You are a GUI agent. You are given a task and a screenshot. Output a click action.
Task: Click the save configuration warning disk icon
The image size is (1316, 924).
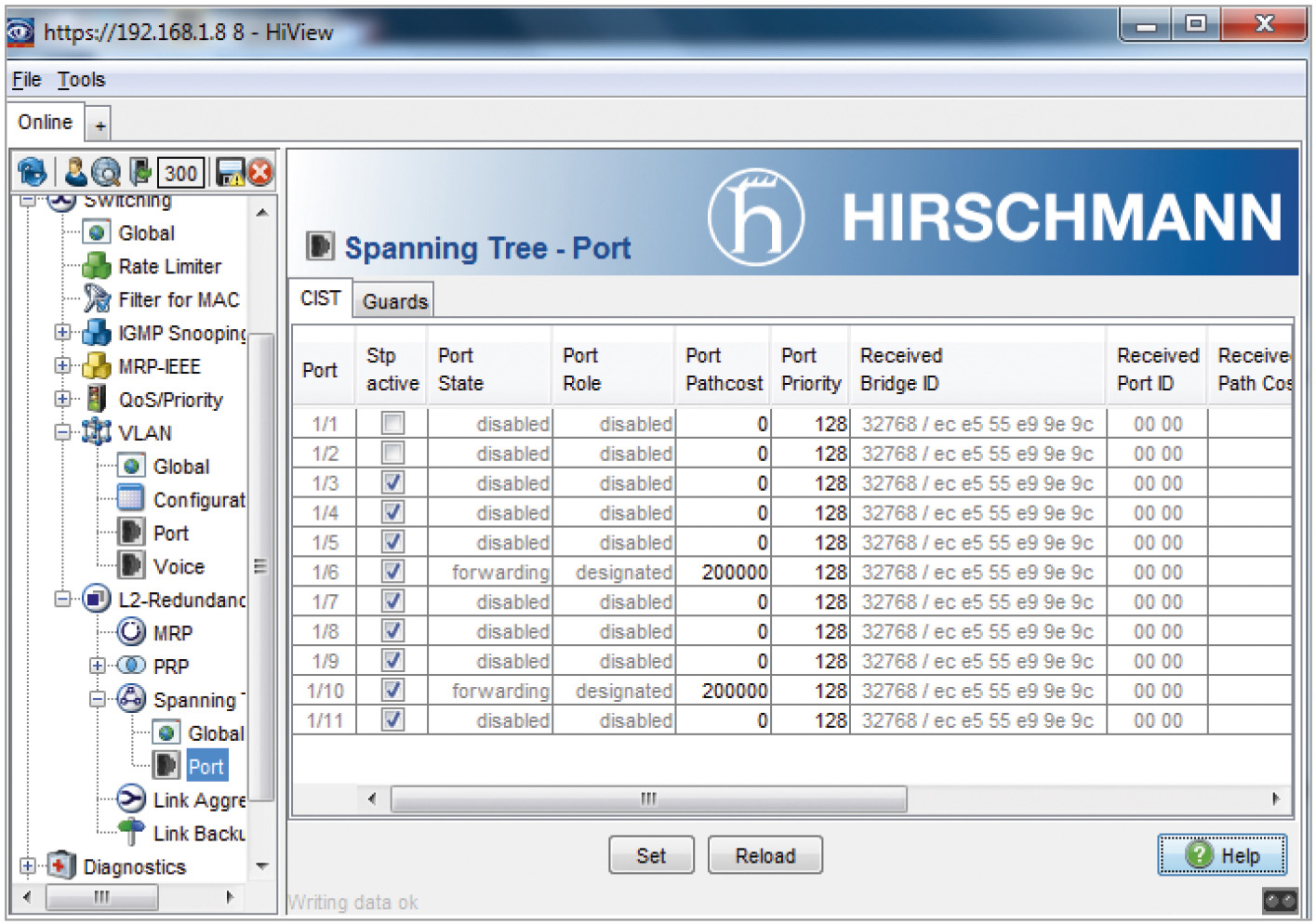click(x=229, y=173)
